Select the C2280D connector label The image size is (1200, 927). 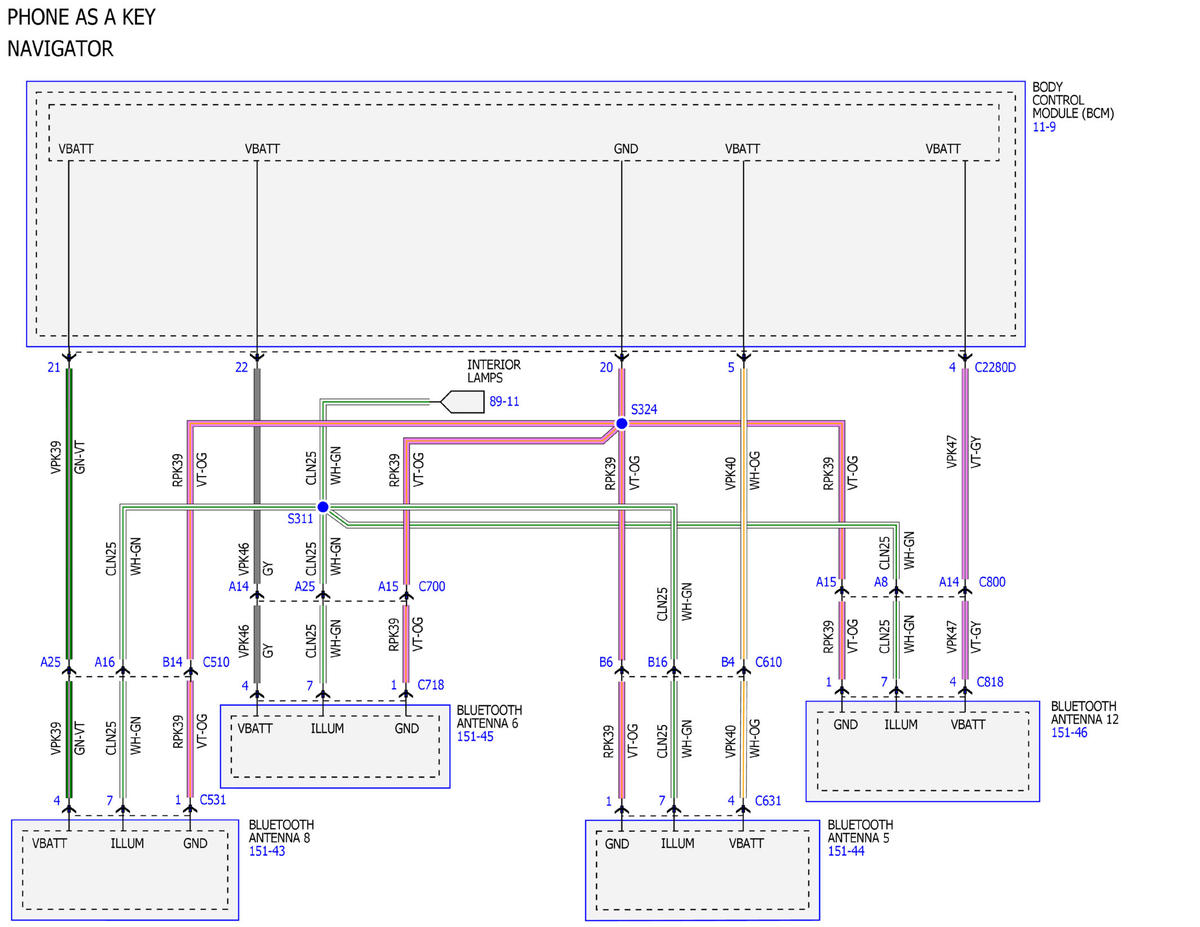[997, 368]
